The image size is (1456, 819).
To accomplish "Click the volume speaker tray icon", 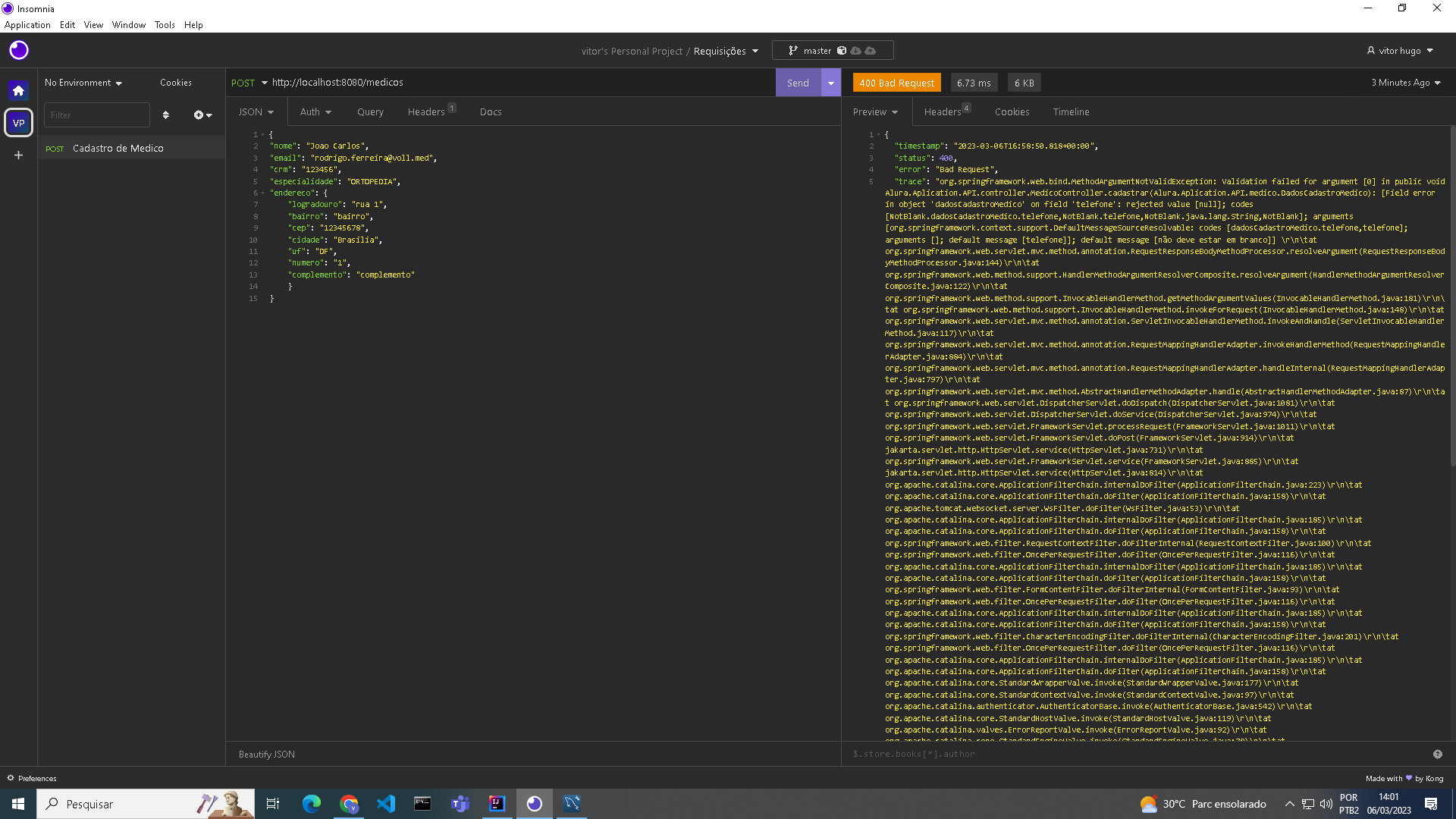I will pyautogui.click(x=1326, y=804).
